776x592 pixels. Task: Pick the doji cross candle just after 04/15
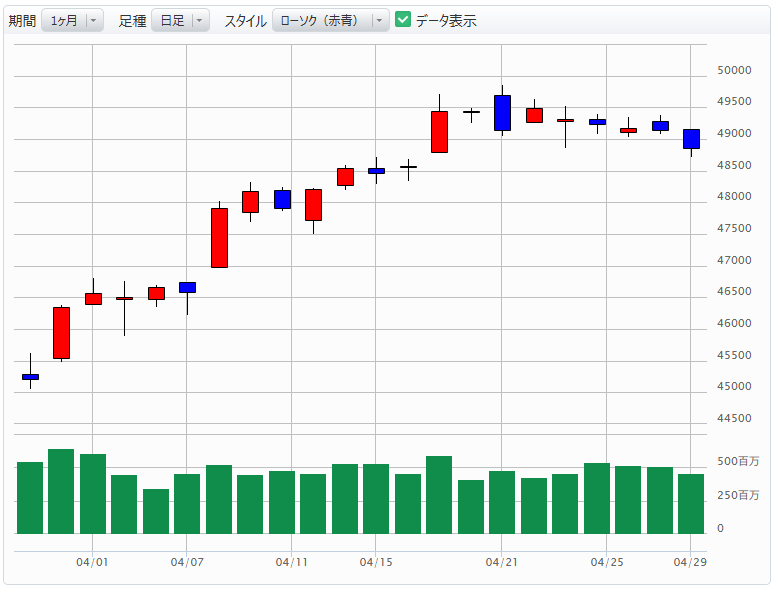(x=408, y=167)
